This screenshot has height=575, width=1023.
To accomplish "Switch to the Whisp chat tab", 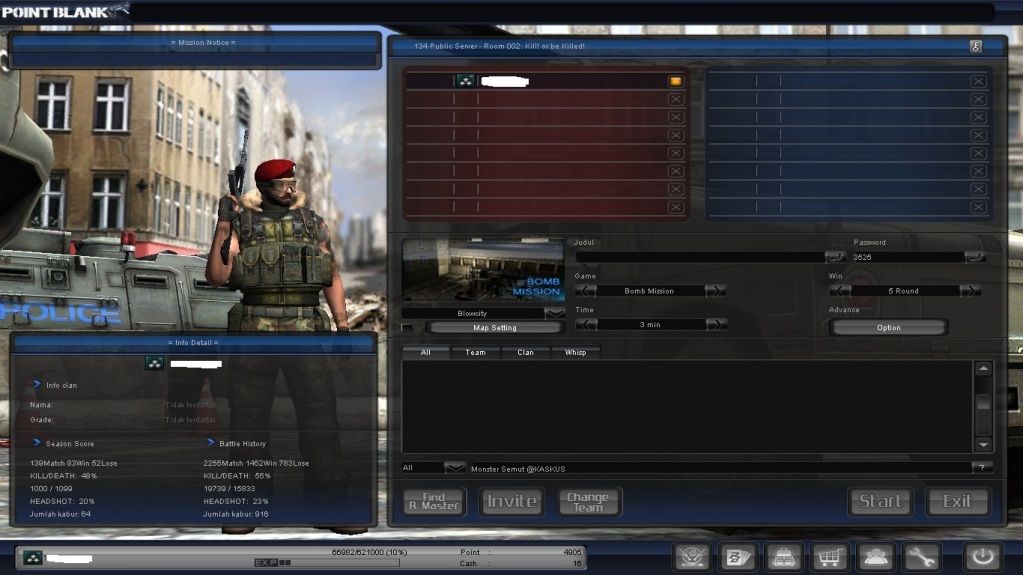I will click(575, 352).
